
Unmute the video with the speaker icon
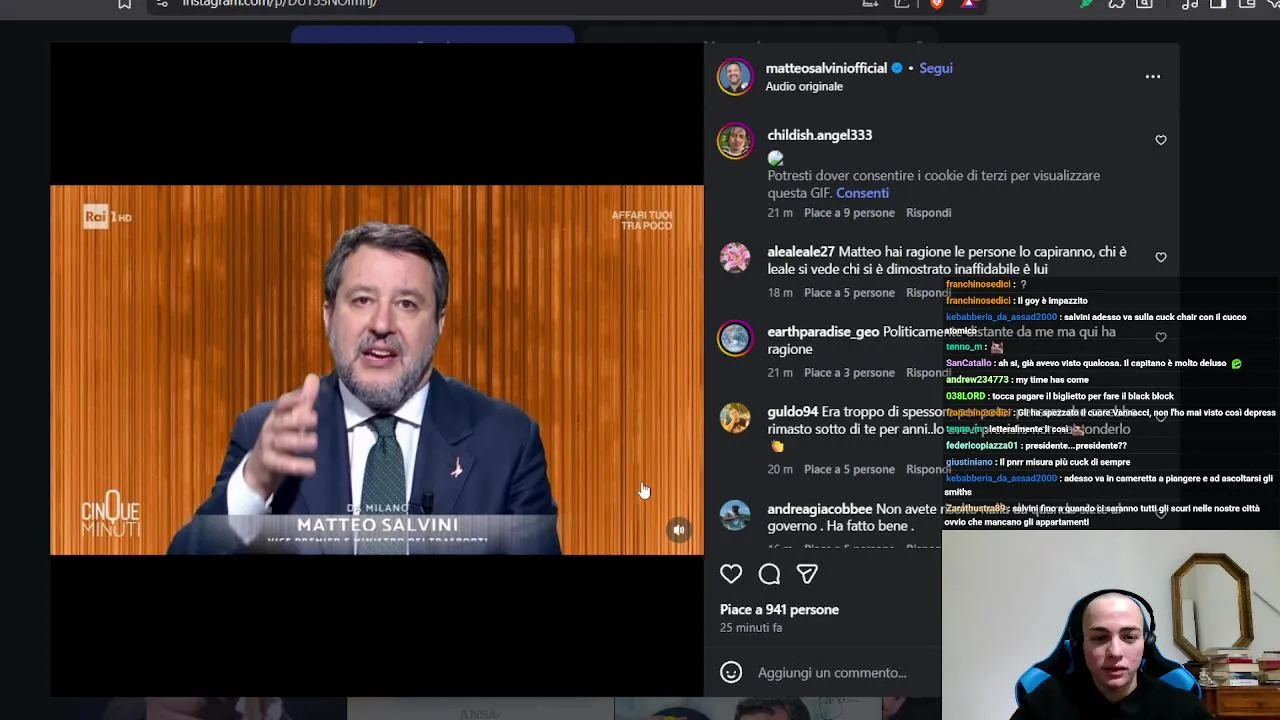tap(679, 530)
